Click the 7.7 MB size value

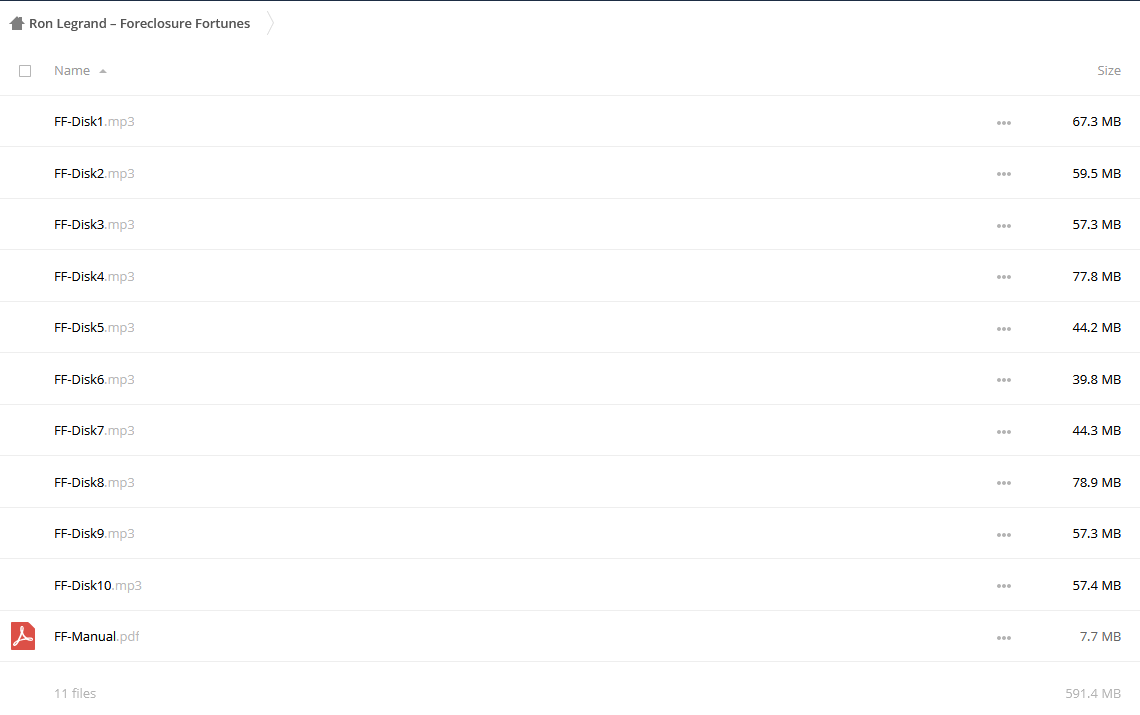point(1100,636)
